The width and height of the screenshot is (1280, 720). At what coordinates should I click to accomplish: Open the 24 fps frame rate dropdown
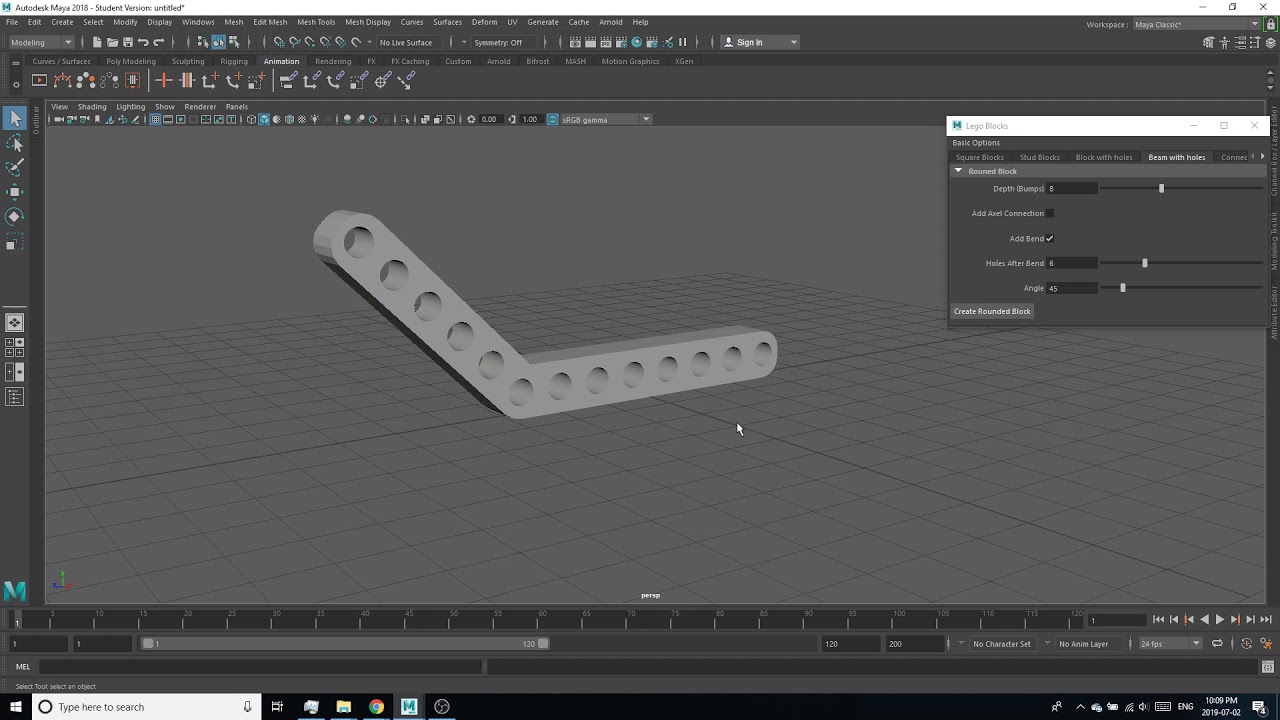tap(1170, 644)
